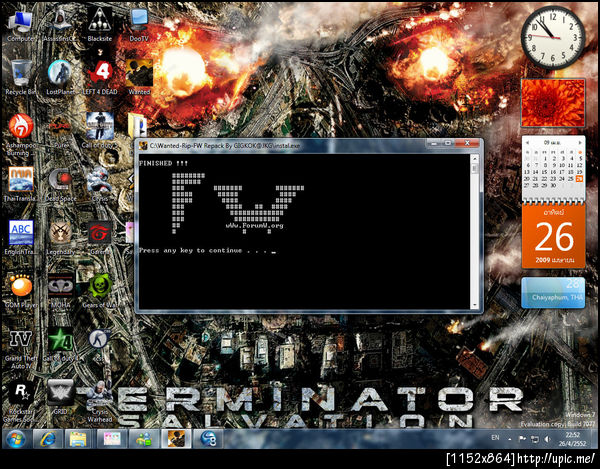Select the Blacksite game shortcut

[99, 26]
